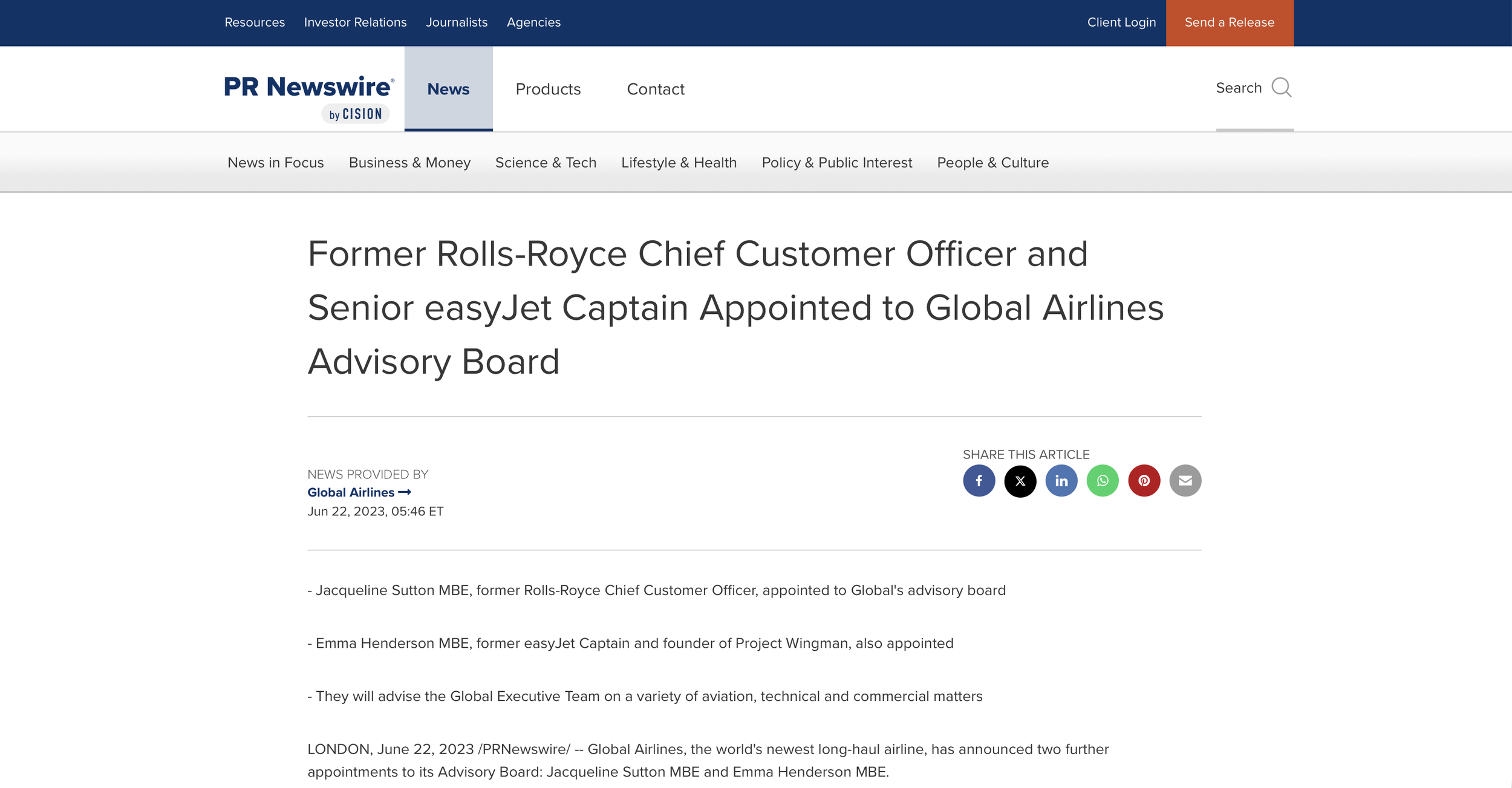Viewport: 1512px width, 788px height.
Task: Click 'NEWS PROVIDED BY' label
Action: pyautogui.click(x=368, y=474)
